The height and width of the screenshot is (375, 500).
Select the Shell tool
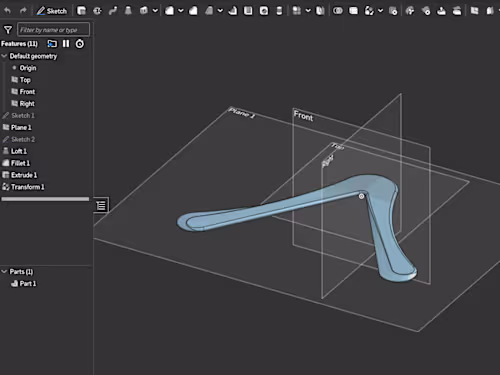point(248,11)
